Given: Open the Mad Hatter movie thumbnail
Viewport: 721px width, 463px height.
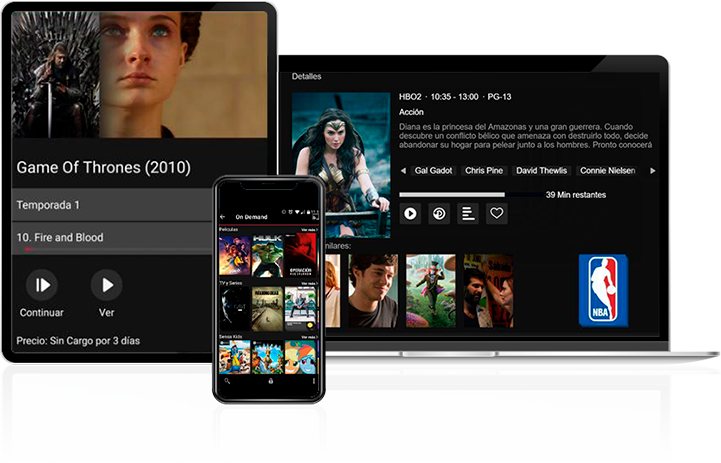Looking at the screenshot, I should click(431, 291).
